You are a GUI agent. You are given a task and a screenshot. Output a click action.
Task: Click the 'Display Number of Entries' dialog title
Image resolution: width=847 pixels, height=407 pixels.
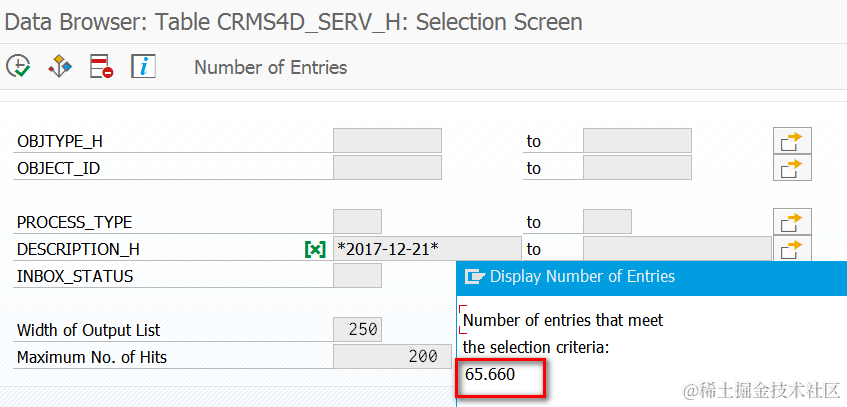pos(582,276)
